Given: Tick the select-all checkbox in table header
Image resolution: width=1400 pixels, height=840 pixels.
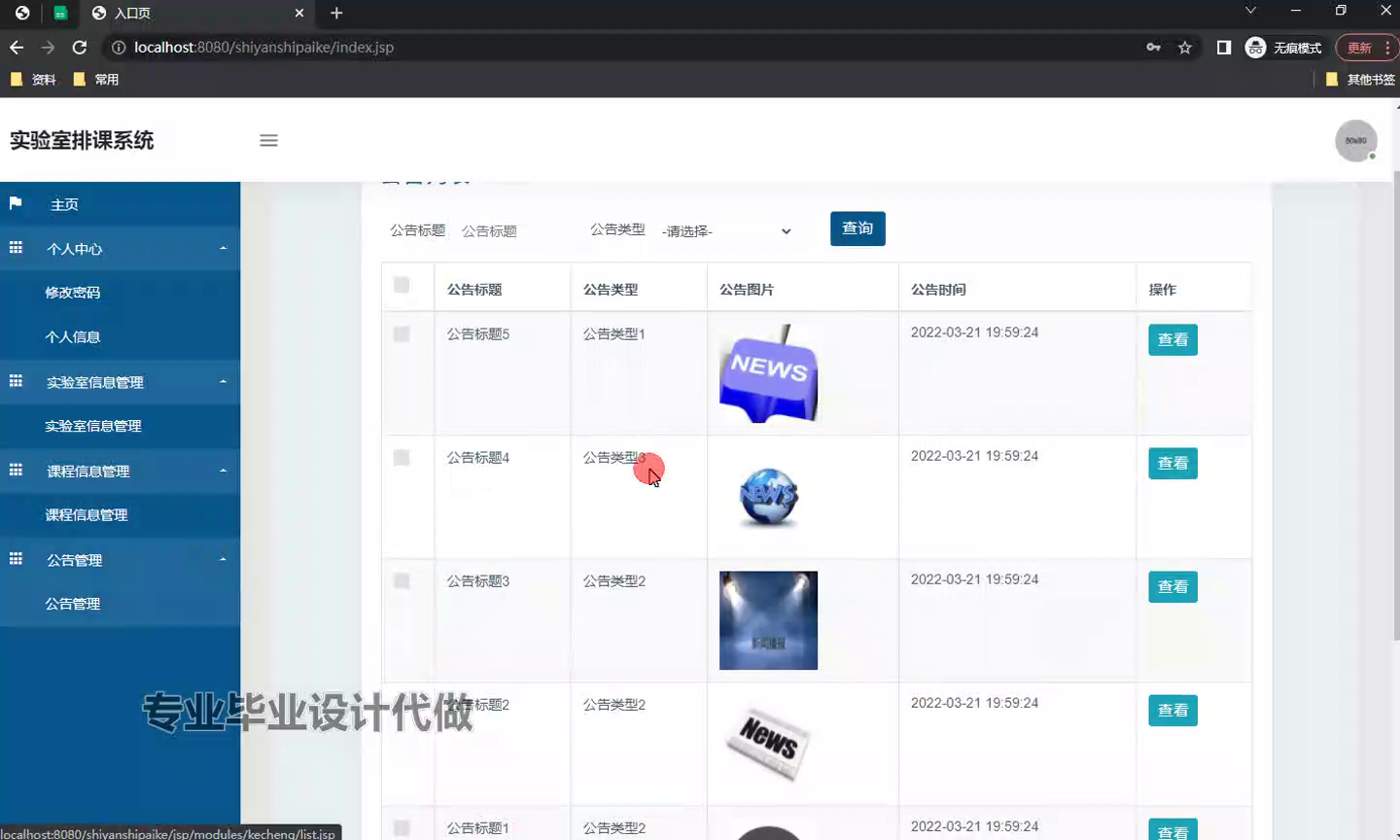Looking at the screenshot, I should pyautogui.click(x=402, y=285).
